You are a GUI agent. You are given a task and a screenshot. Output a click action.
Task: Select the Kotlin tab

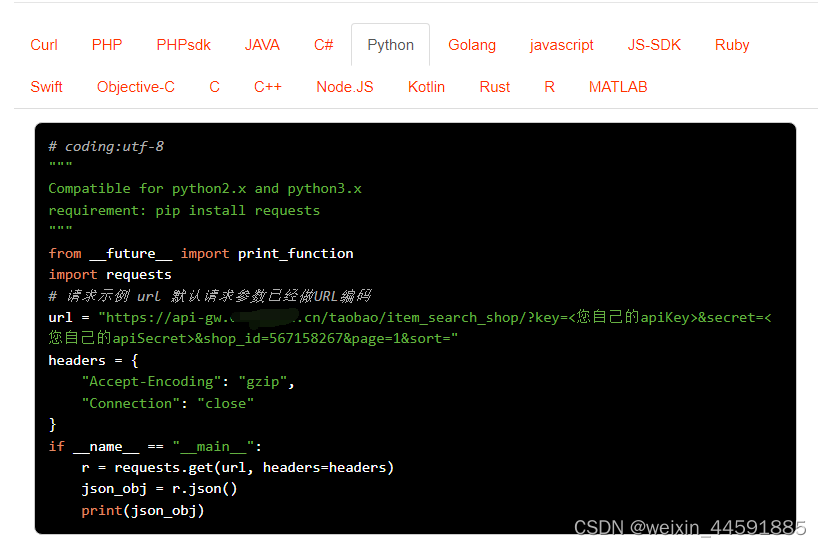point(426,87)
